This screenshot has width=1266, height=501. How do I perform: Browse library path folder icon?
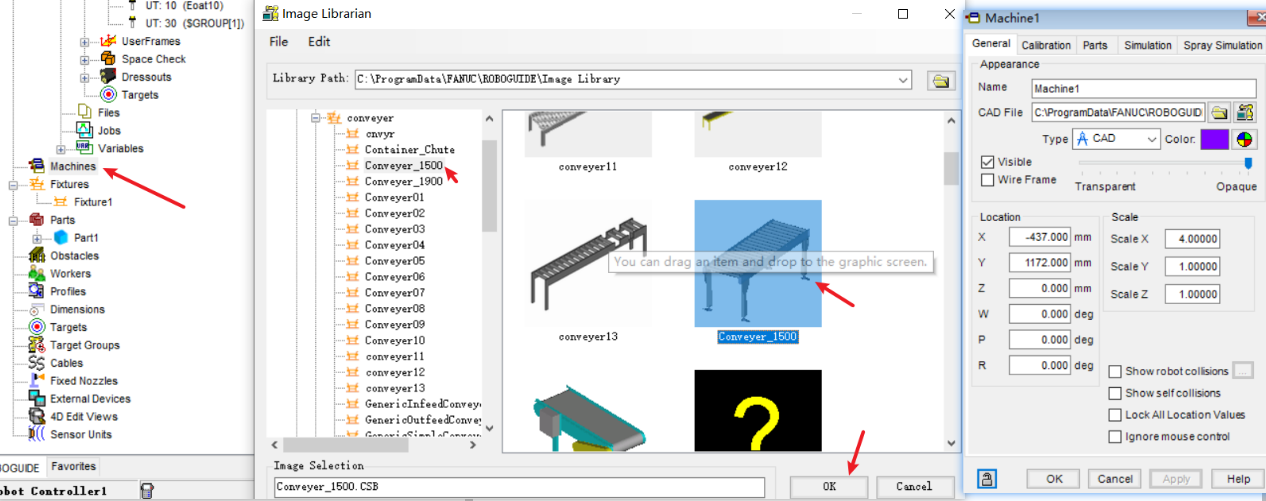pyautogui.click(x=939, y=80)
